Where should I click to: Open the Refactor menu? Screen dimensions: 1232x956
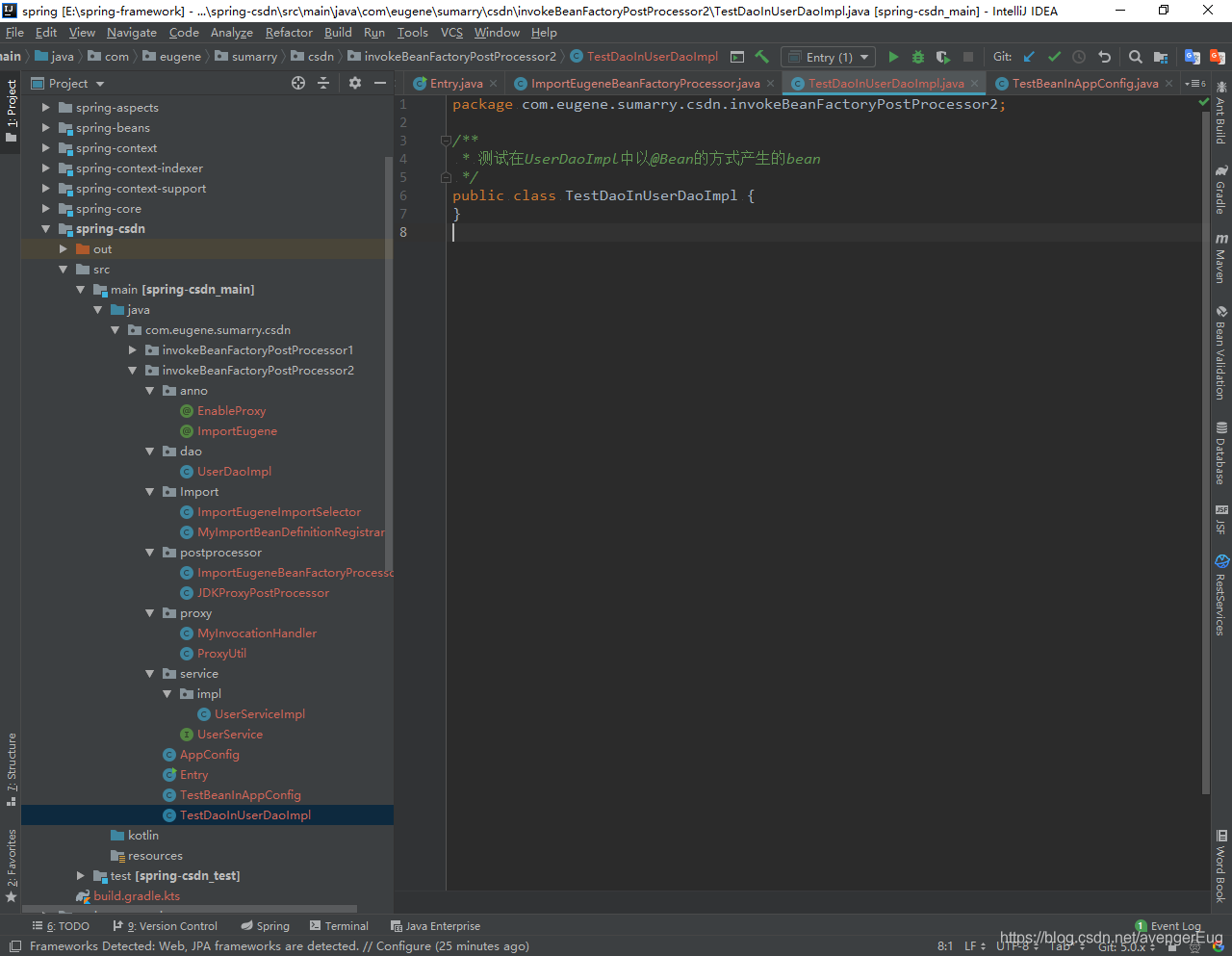tap(289, 33)
